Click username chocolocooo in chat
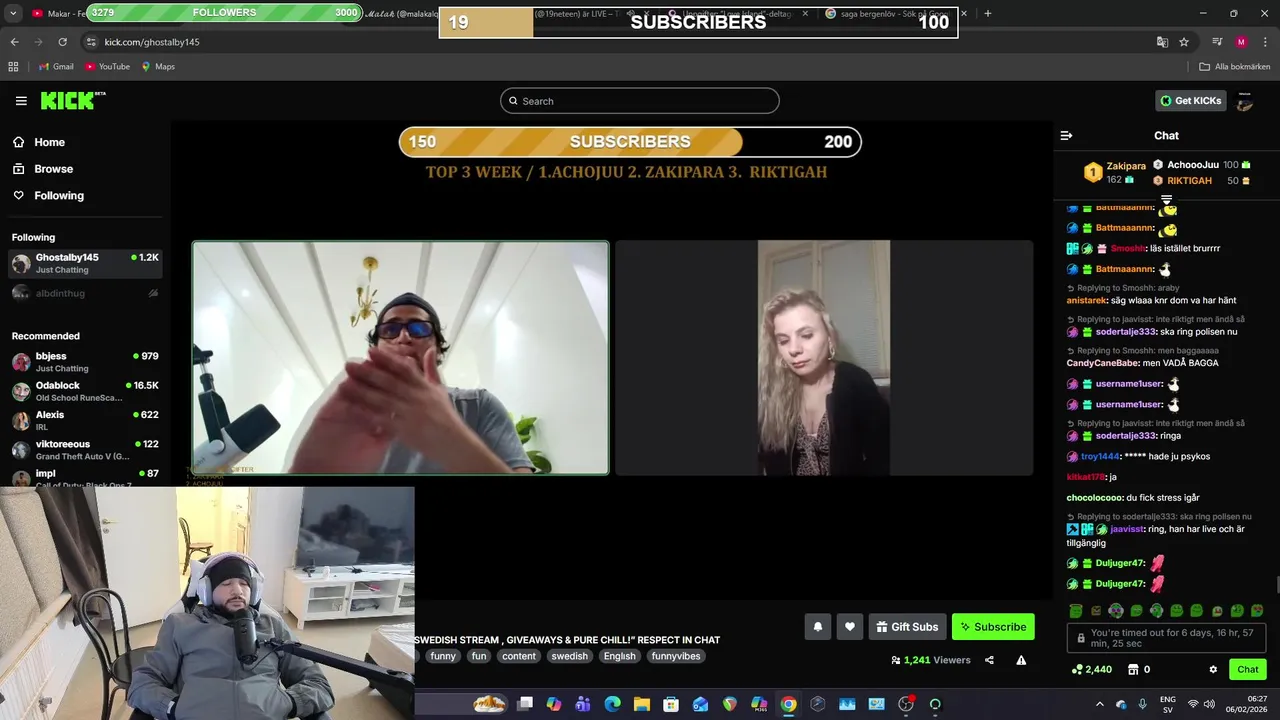Screen dimensions: 1280x720 click(x=1095, y=498)
